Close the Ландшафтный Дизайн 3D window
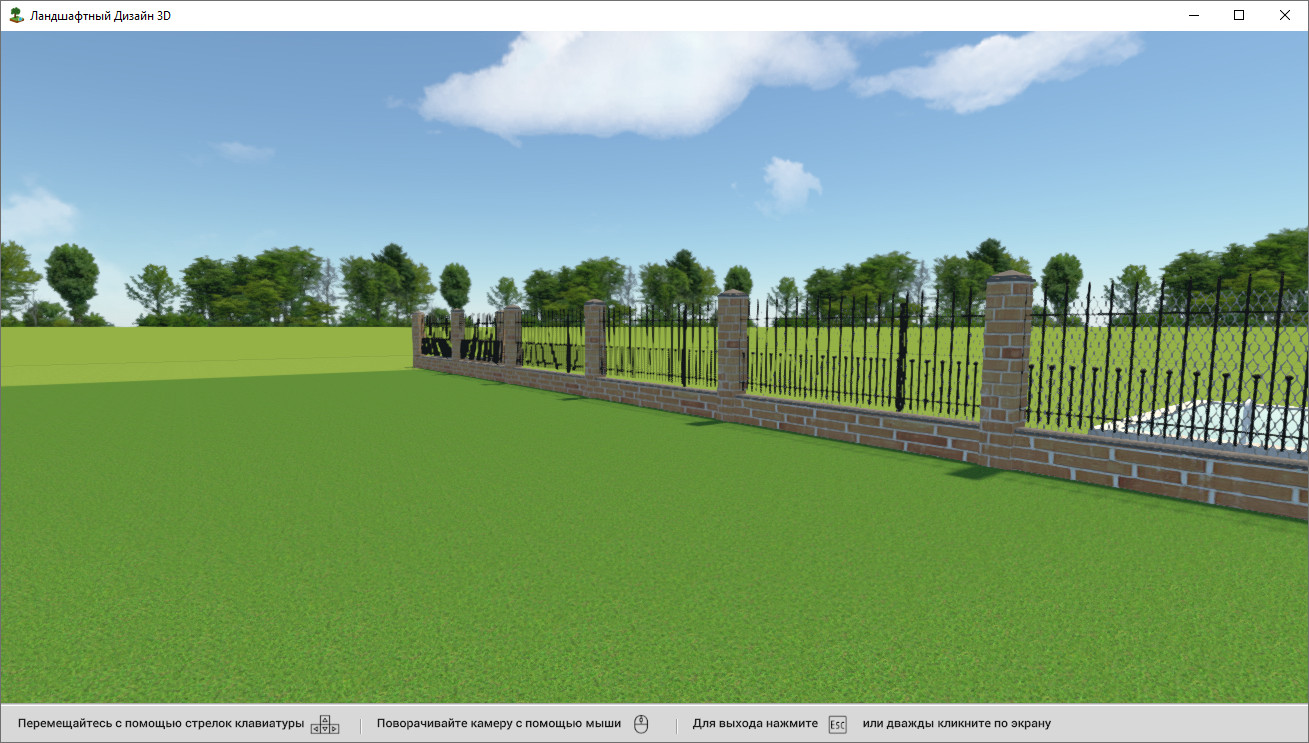1309x743 pixels. tap(1285, 15)
